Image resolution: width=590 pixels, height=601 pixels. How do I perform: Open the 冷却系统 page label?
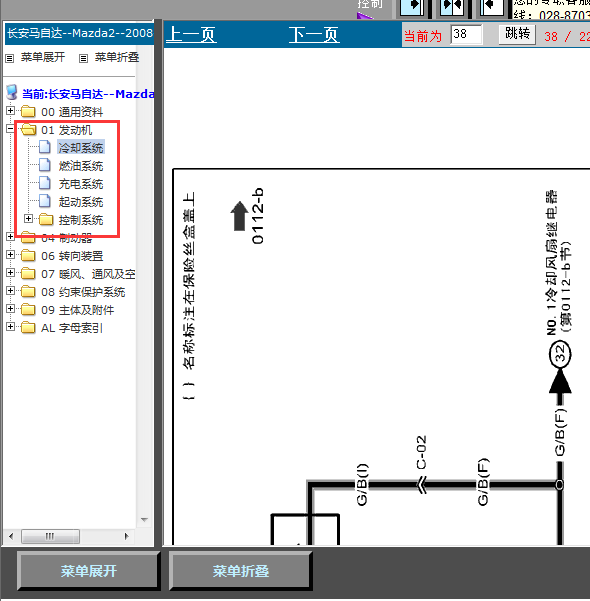[81, 148]
